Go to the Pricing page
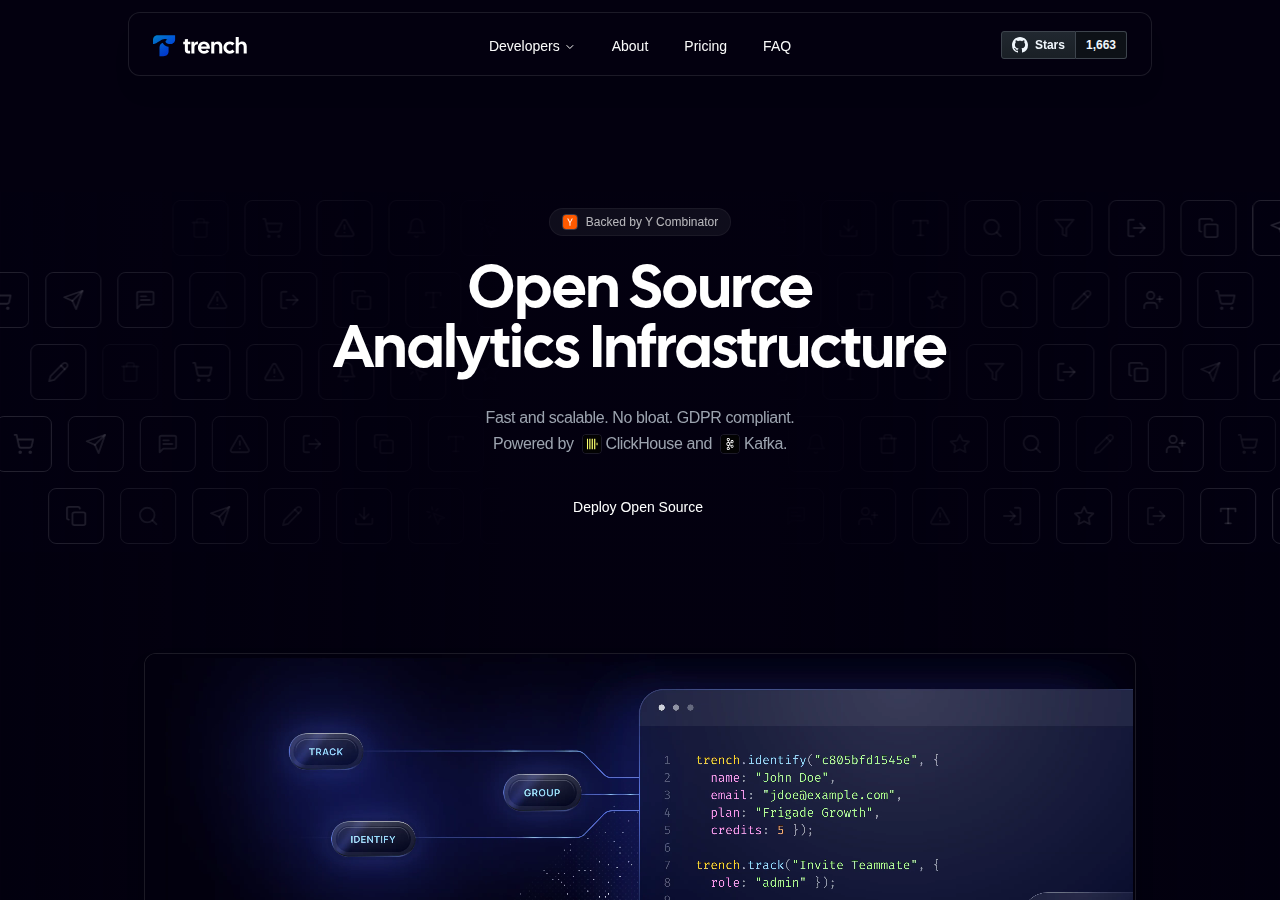The height and width of the screenshot is (900, 1280). pyautogui.click(x=705, y=46)
